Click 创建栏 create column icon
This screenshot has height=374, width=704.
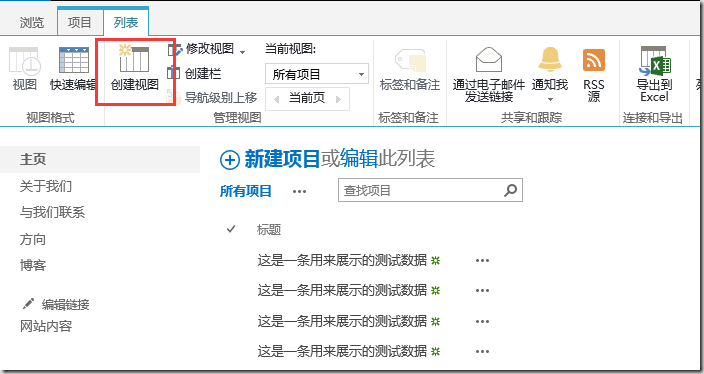pyautogui.click(x=173, y=73)
